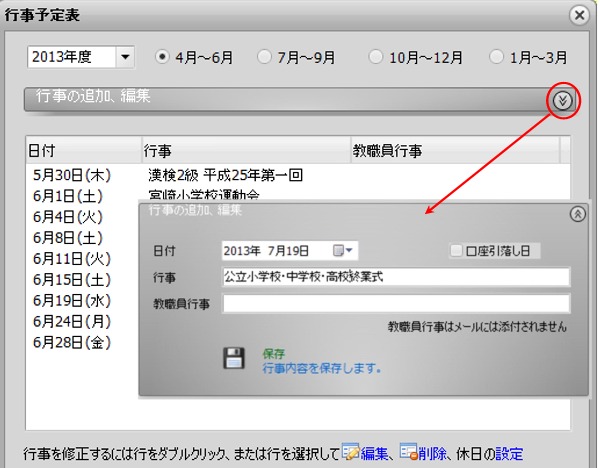
Task: Click the delete icon beside 削除
Action: point(408,453)
